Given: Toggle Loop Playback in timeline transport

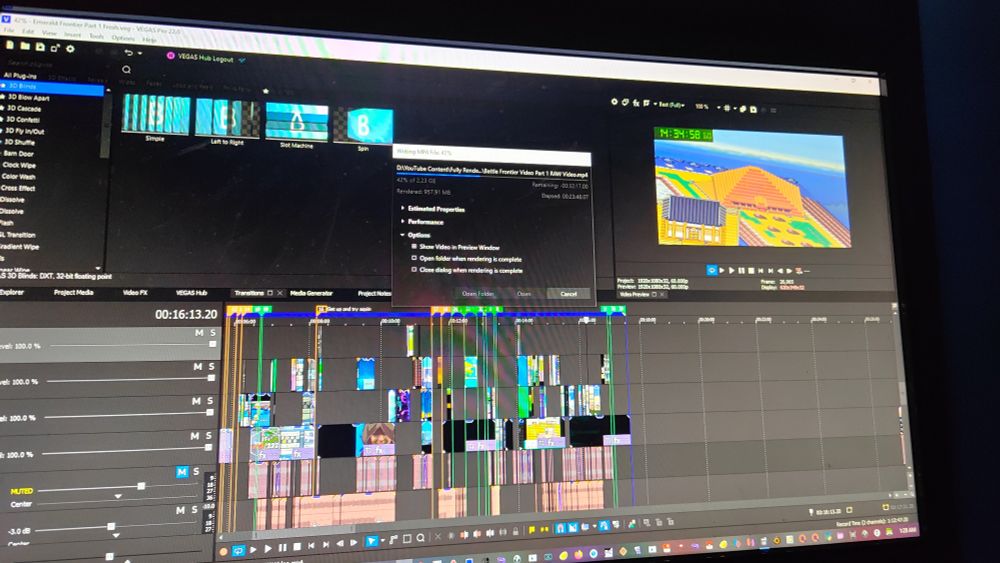Looking at the screenshot, I should click(238, 551).
